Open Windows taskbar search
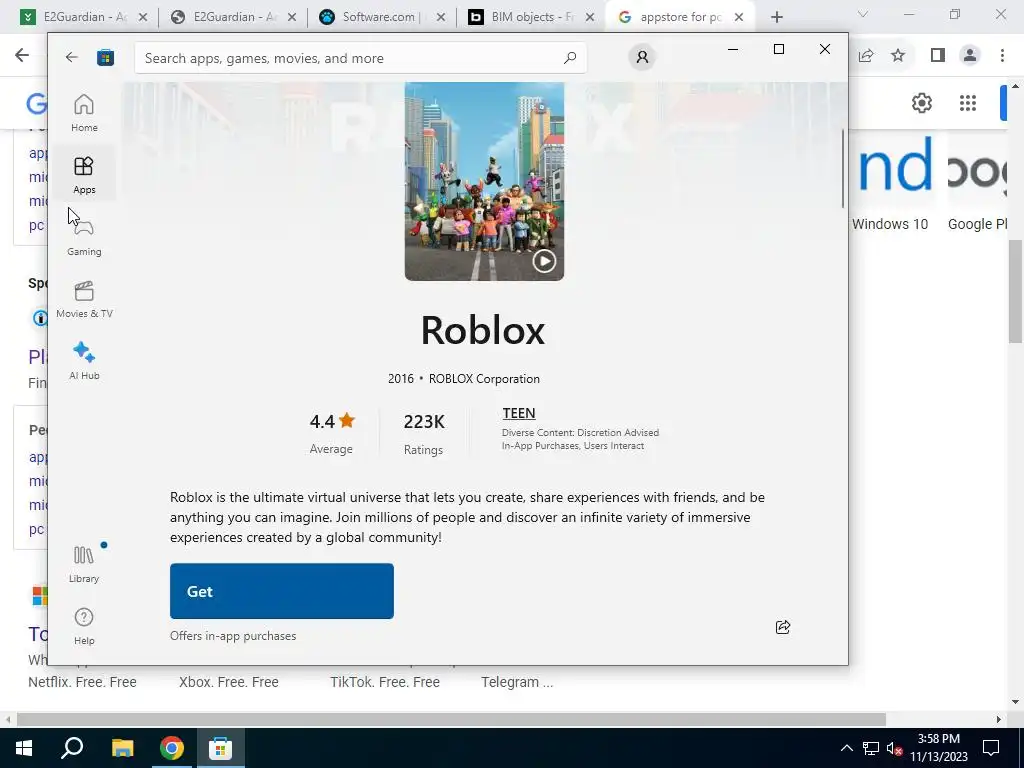 click(72, 748)
